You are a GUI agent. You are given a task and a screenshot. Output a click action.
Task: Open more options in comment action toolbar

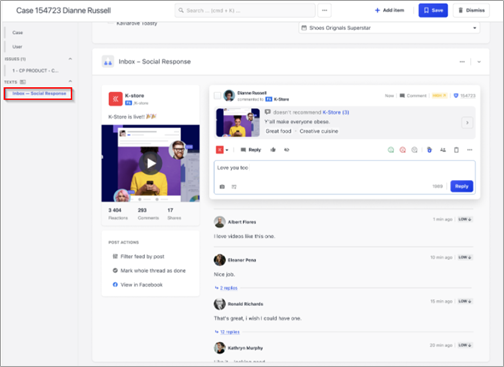tap(470, 150)
